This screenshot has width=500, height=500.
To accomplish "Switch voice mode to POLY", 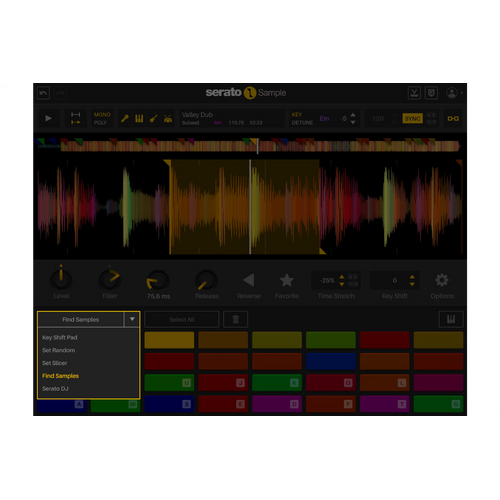I will coord(100,123).
